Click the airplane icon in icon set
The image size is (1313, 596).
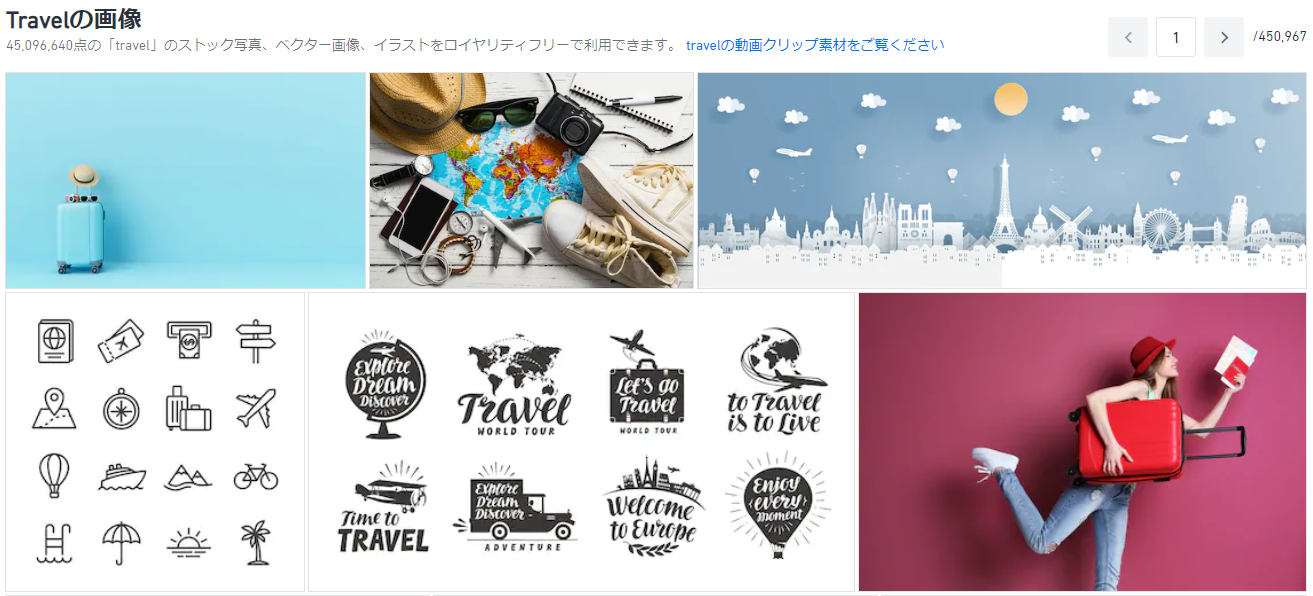coord(256,409)
